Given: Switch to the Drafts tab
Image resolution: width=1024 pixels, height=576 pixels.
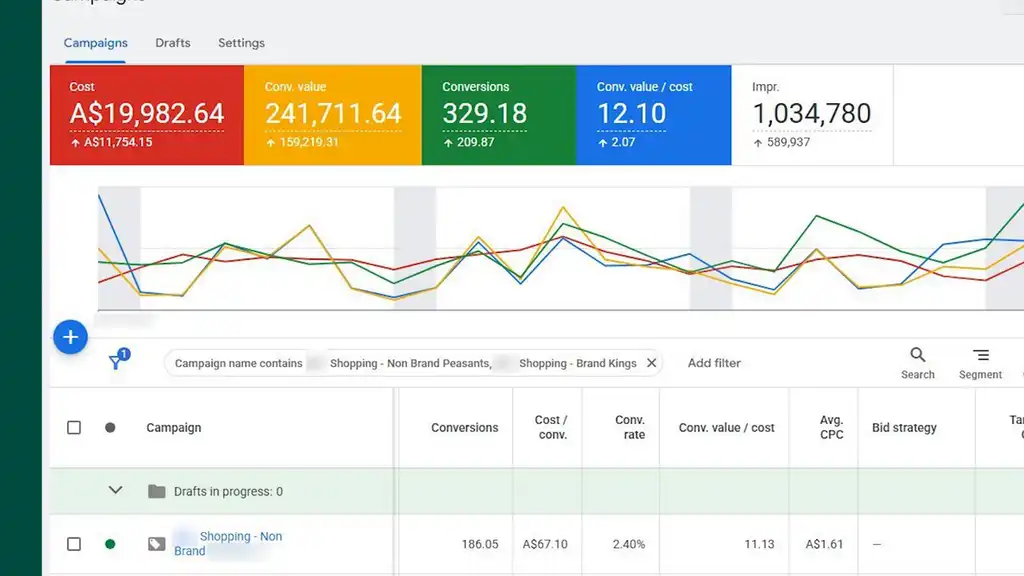Looking at the screenshot, I should coord(173,43).
